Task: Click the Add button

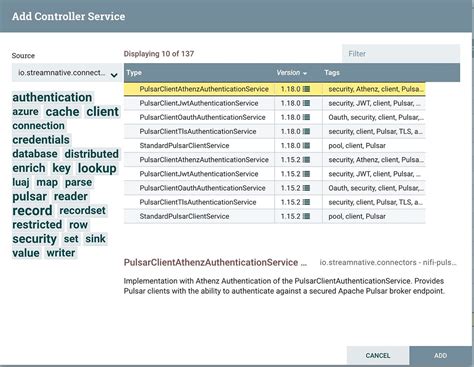Action: point(440,355)
